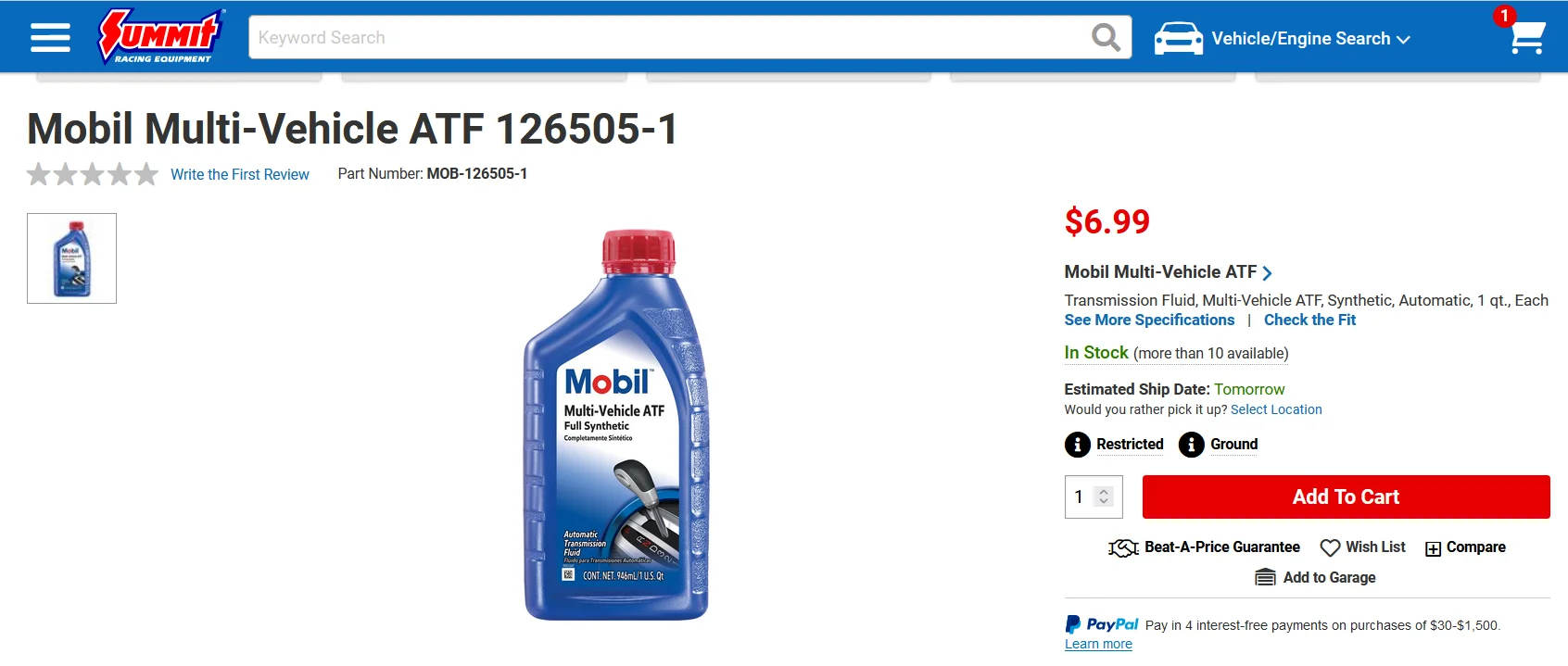This screenshot has height=666, width=1568.
Task: Add item to Wish List heart
Action: (1330, 547)
